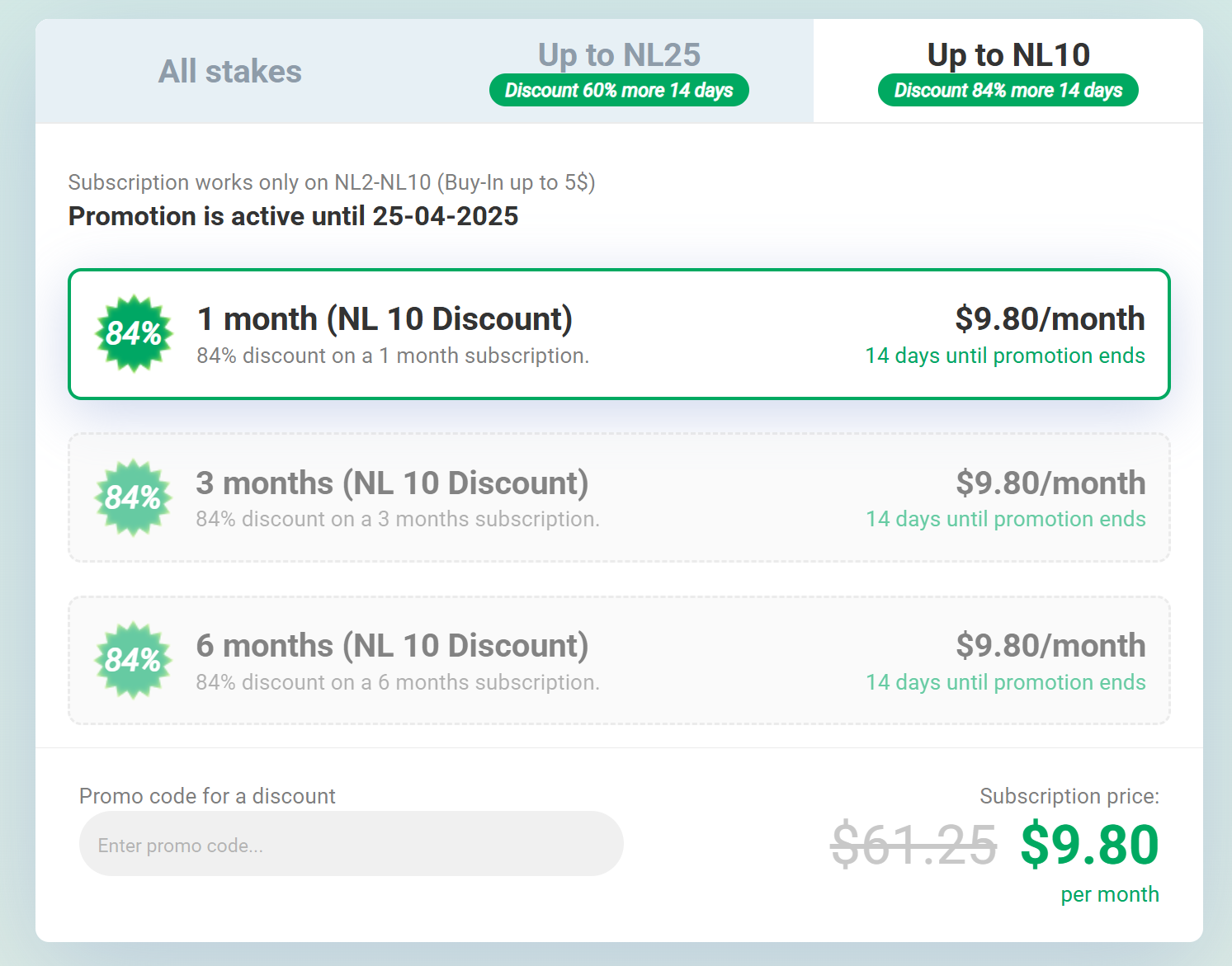Click the $9.80/month price on 1 month plan
Viewport: 1232px width, 966px height.
[x=1050, y=319]
